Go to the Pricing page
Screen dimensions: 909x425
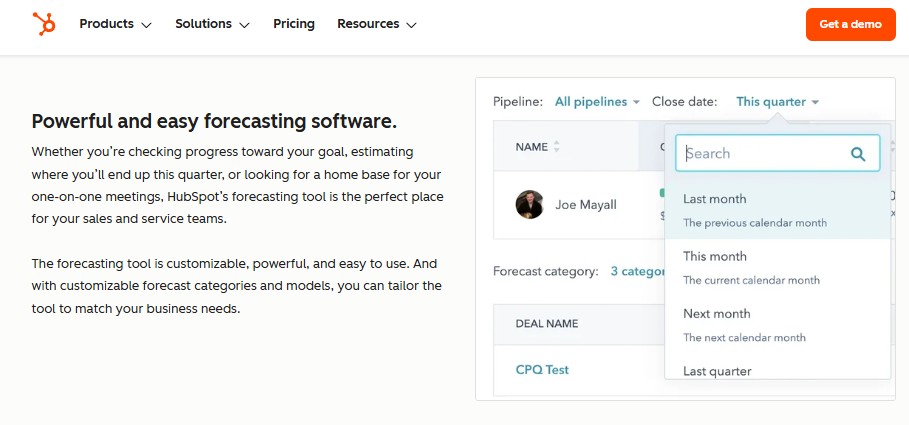pyautogui.click(x=294, y=24)
